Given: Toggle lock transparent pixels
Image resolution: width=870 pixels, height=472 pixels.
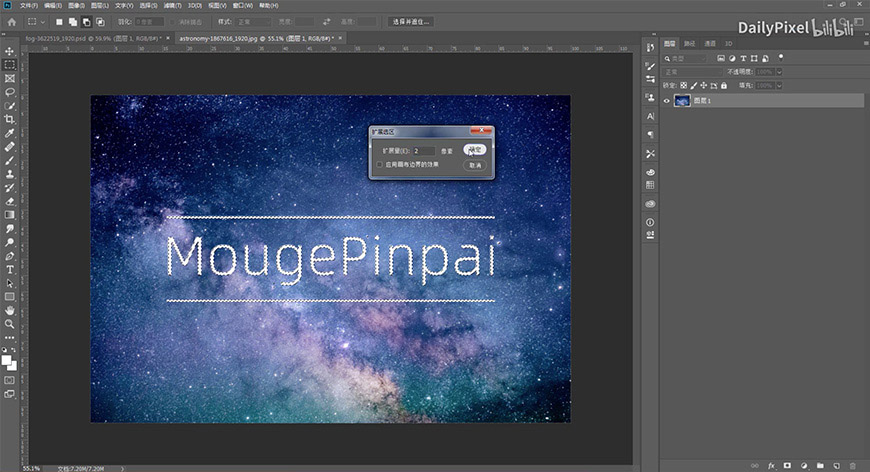Looking at the screenshot, I should coord(684,85).
